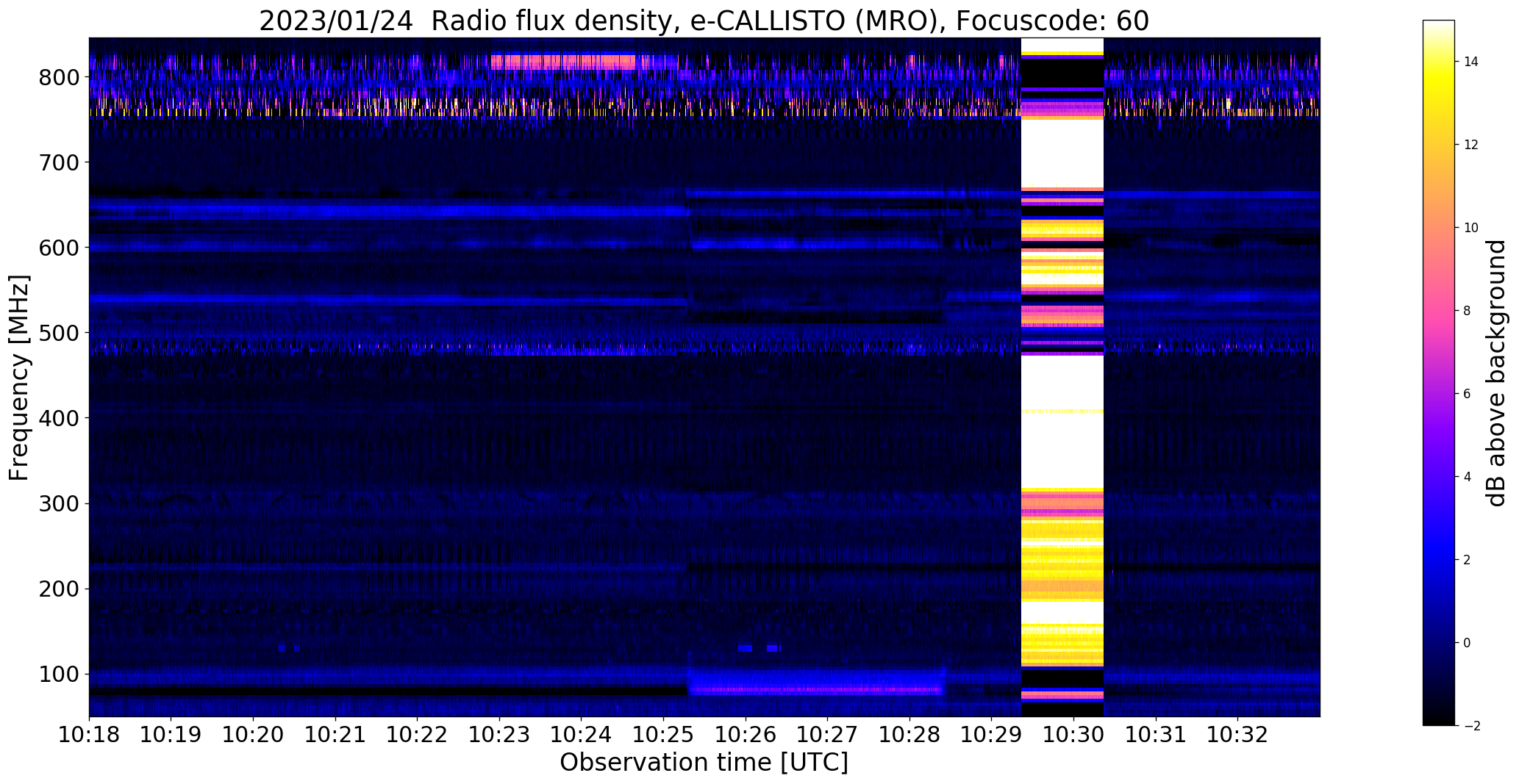Click the pink band near 80 MHz at 10:27
This screenshot has height=784, width=1519.
coord(816,690)
